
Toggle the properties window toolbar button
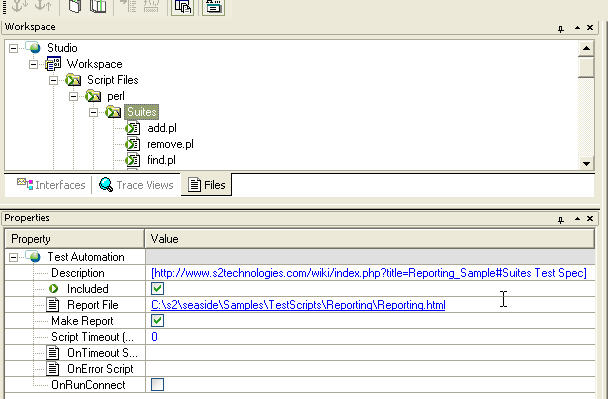[213, 7]
